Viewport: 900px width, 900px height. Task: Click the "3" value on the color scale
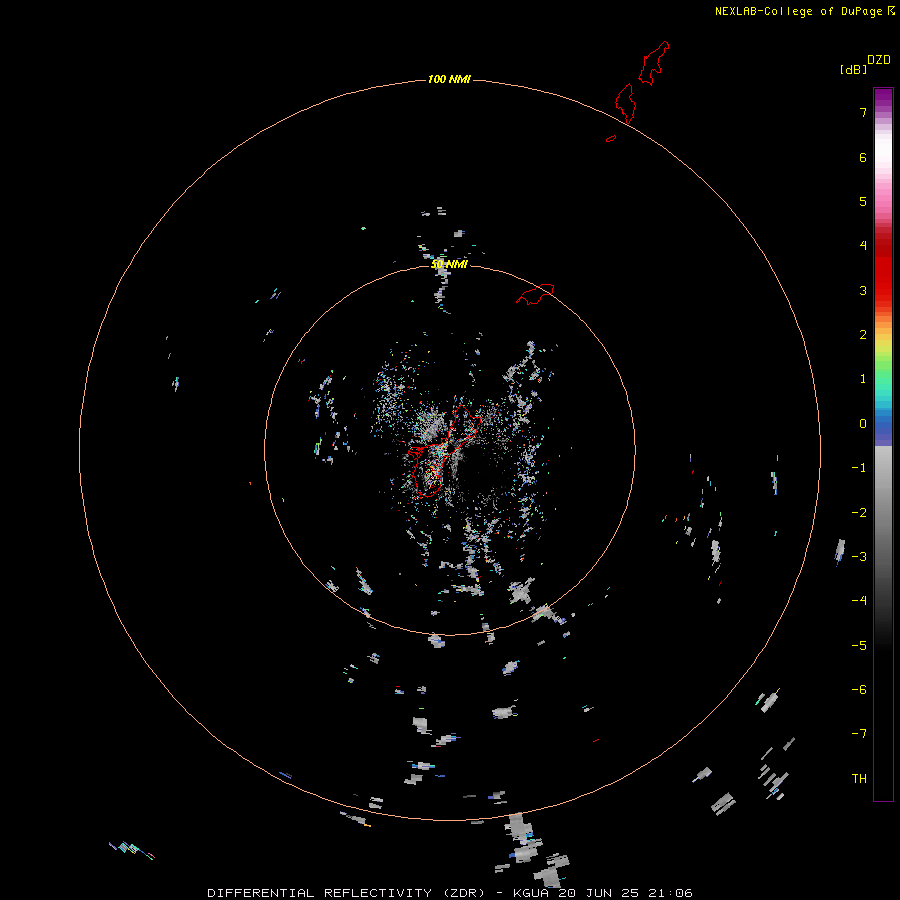click(x=863, y=290)
